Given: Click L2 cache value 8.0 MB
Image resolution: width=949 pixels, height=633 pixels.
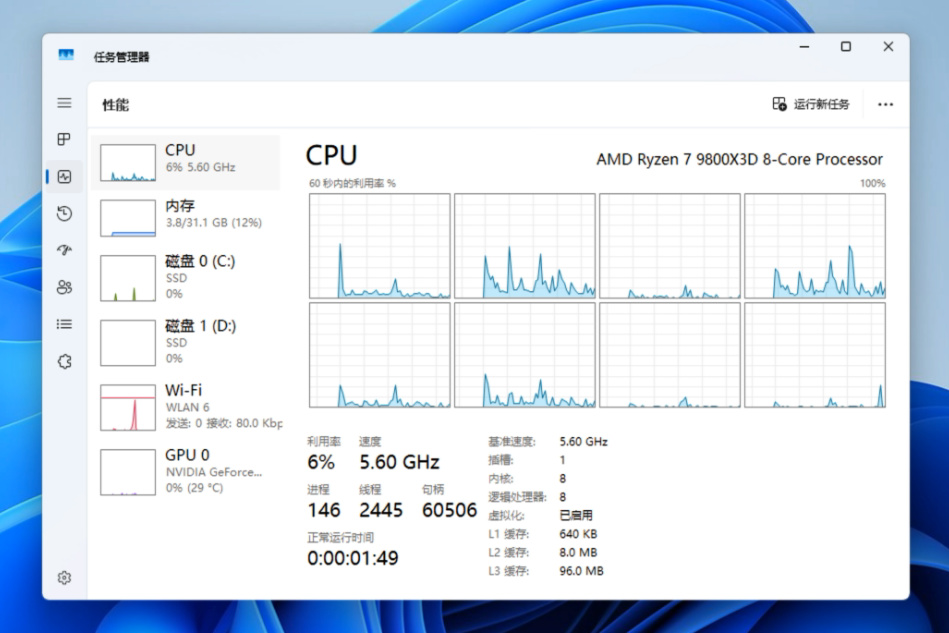Looking at the screenshot, I should point(578,553).
